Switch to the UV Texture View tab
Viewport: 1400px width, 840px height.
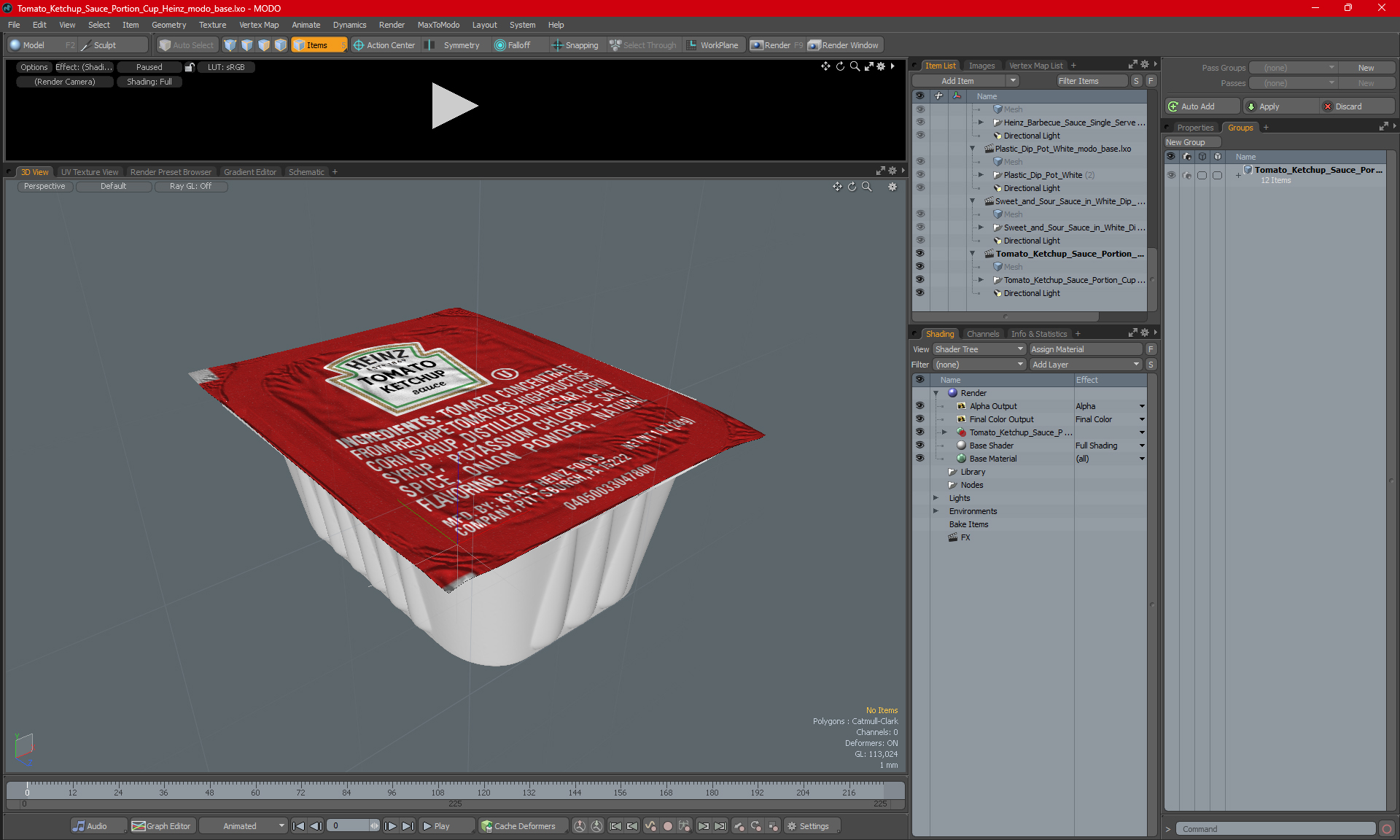click(x=89, y=171)
